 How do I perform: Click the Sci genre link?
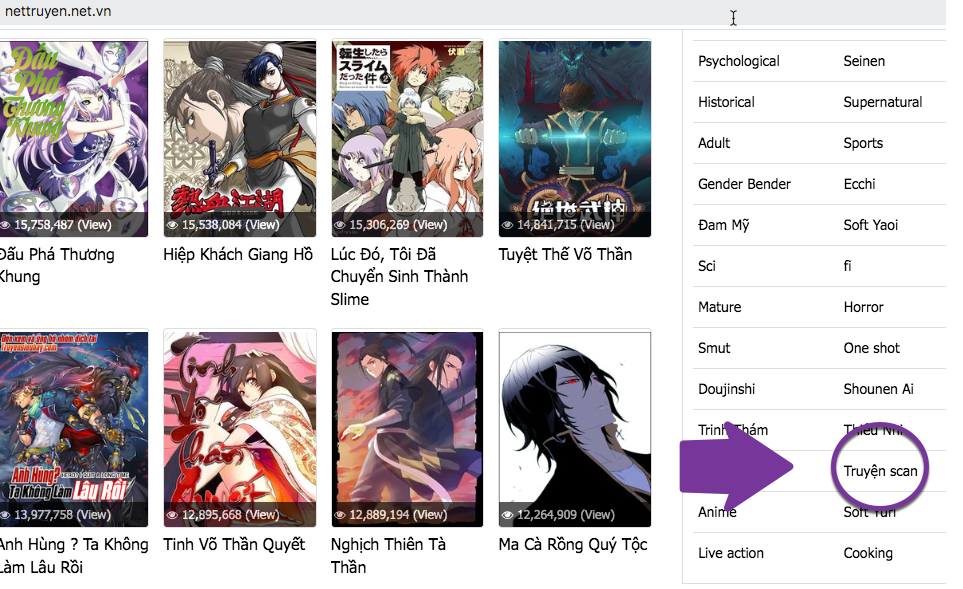click(707, 267)
